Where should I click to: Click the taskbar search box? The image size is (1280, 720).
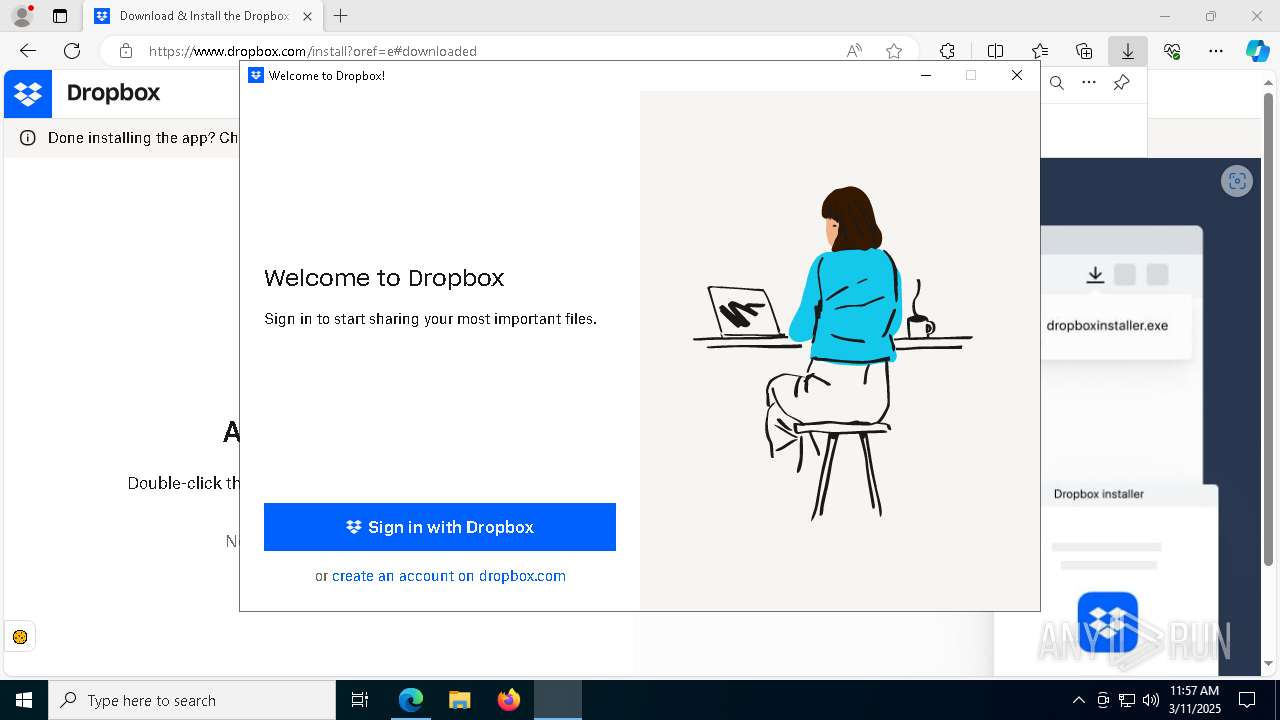[192, 700]
